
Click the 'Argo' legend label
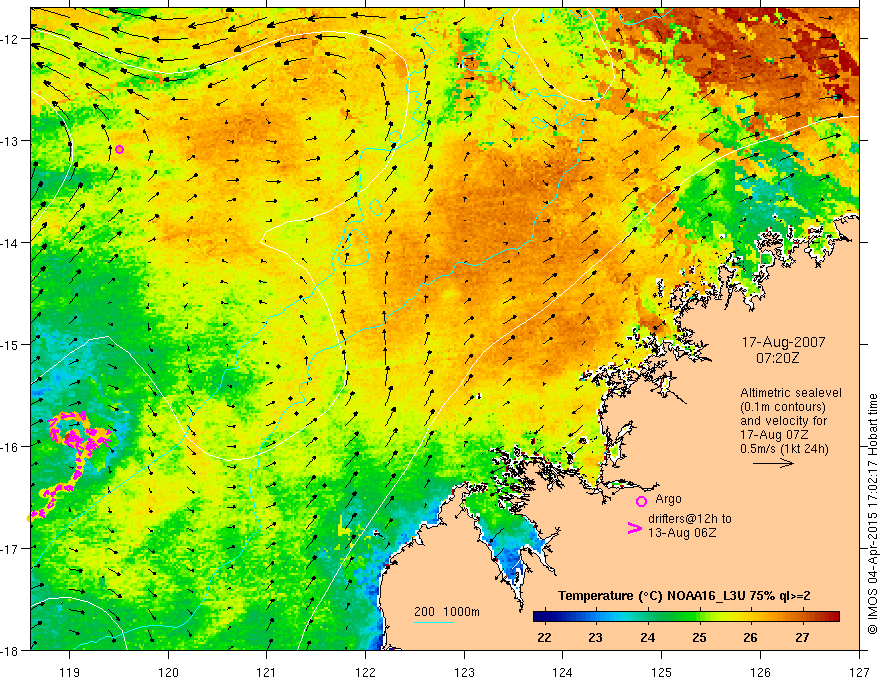pyautogui.click(x=668, y=499)
